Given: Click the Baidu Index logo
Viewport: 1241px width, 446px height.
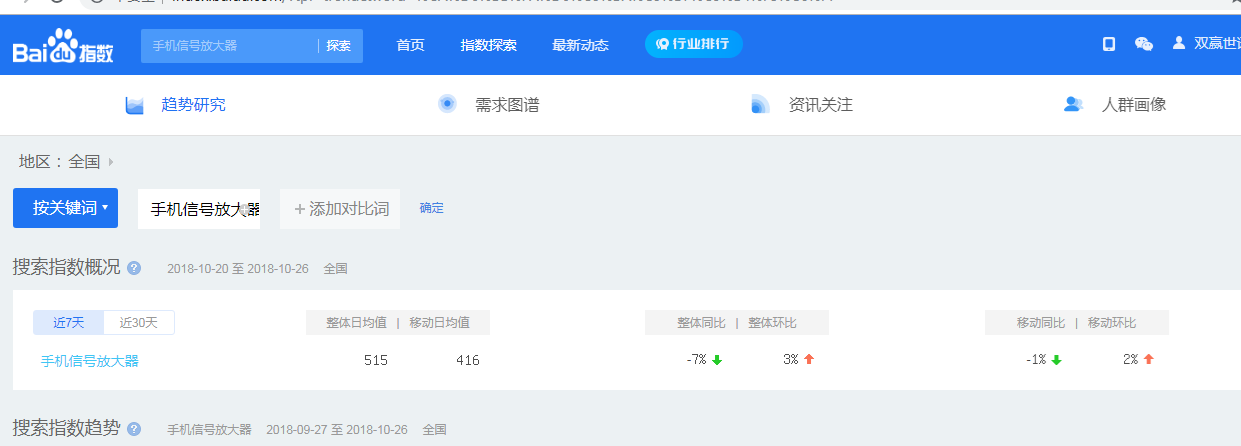Looking at the screenshot, I should point(63,46).
